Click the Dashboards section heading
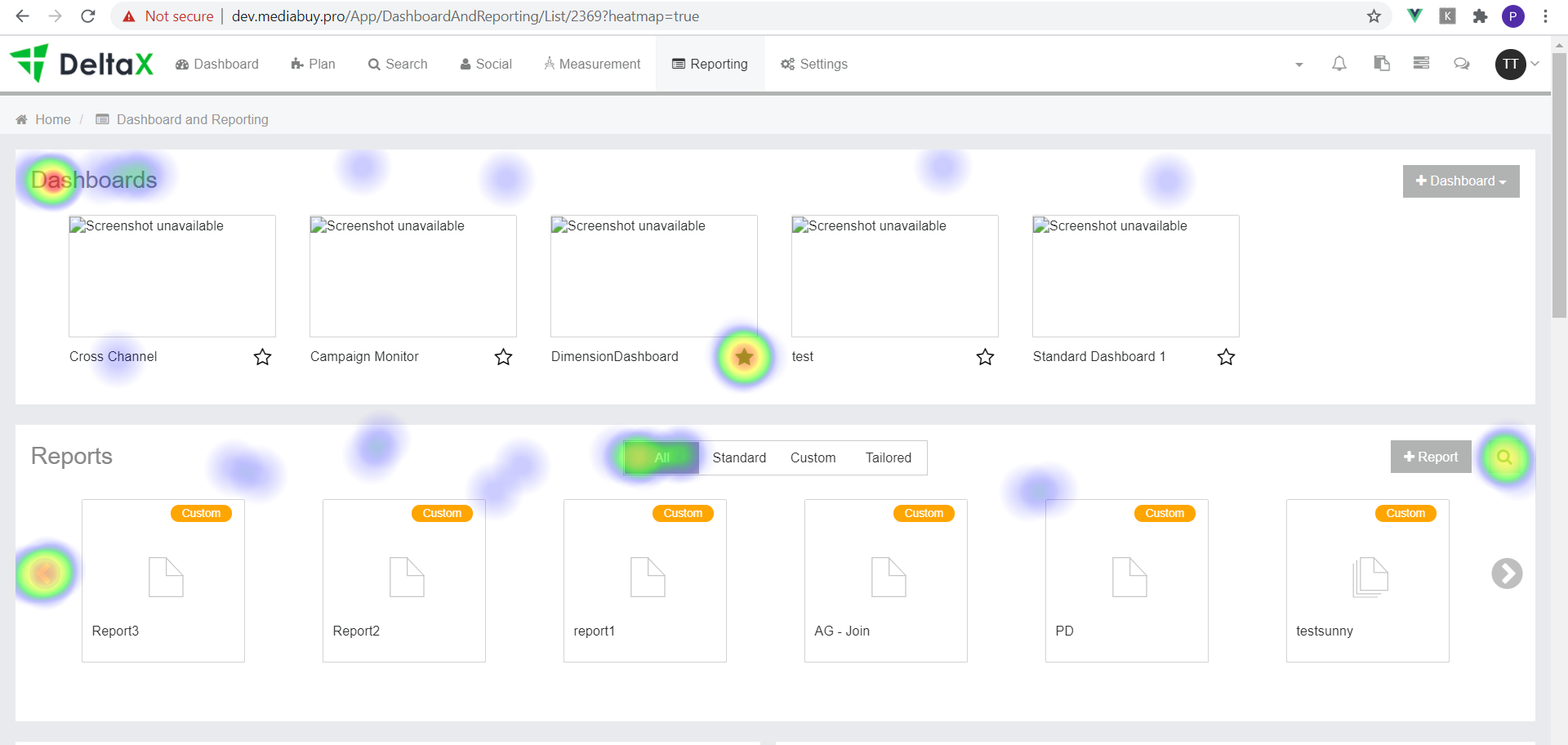Screen dimensions: 1568x745 click(x=94, y=180)
